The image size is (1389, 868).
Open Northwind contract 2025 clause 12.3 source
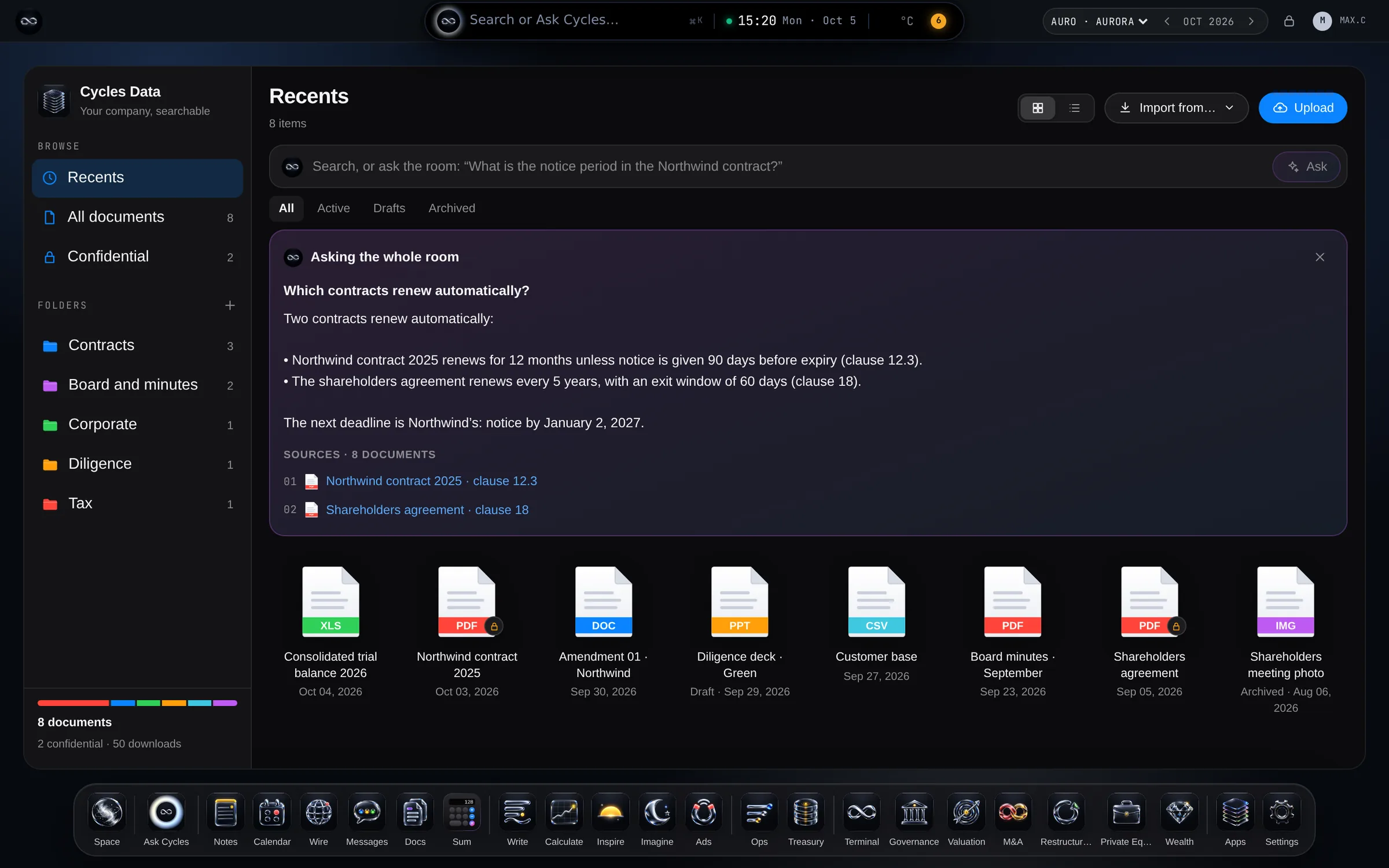431,481
